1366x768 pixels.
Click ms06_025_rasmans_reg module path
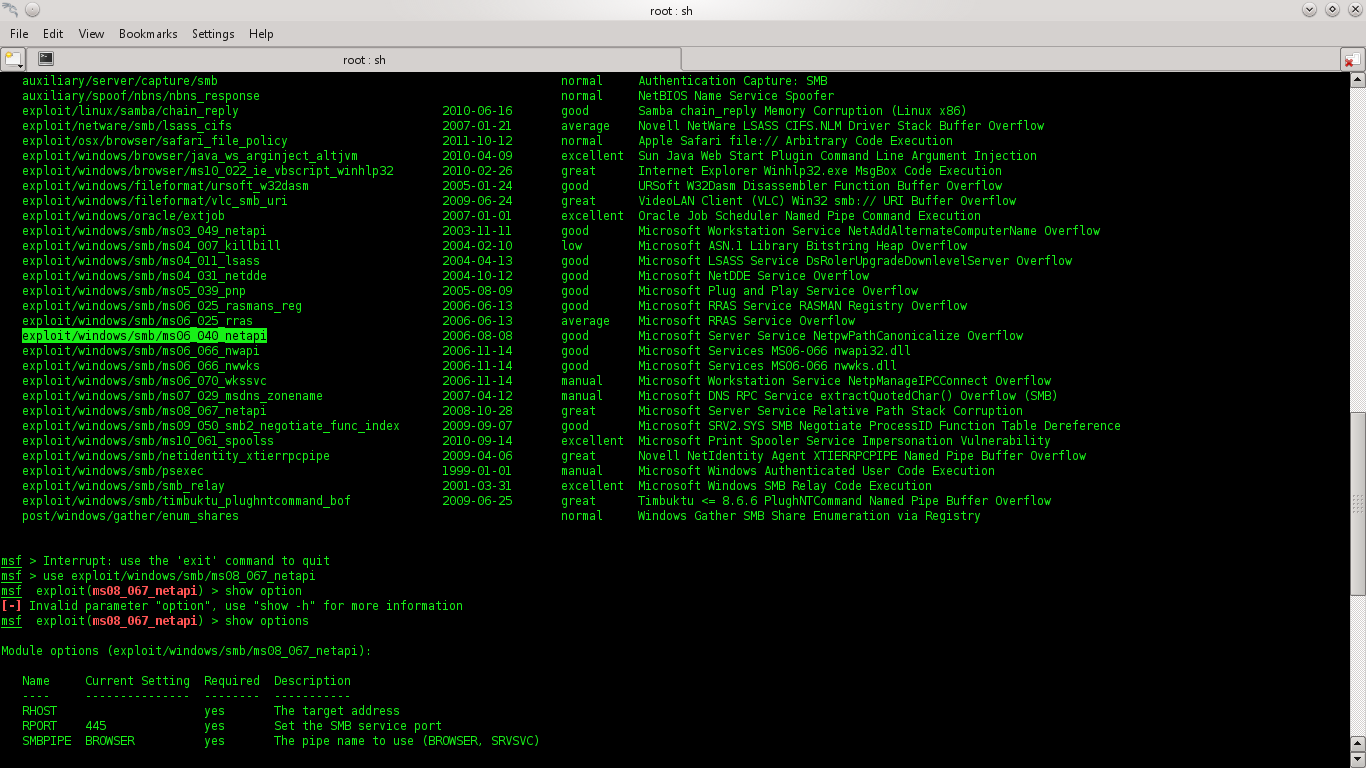[x=162, y=306]
